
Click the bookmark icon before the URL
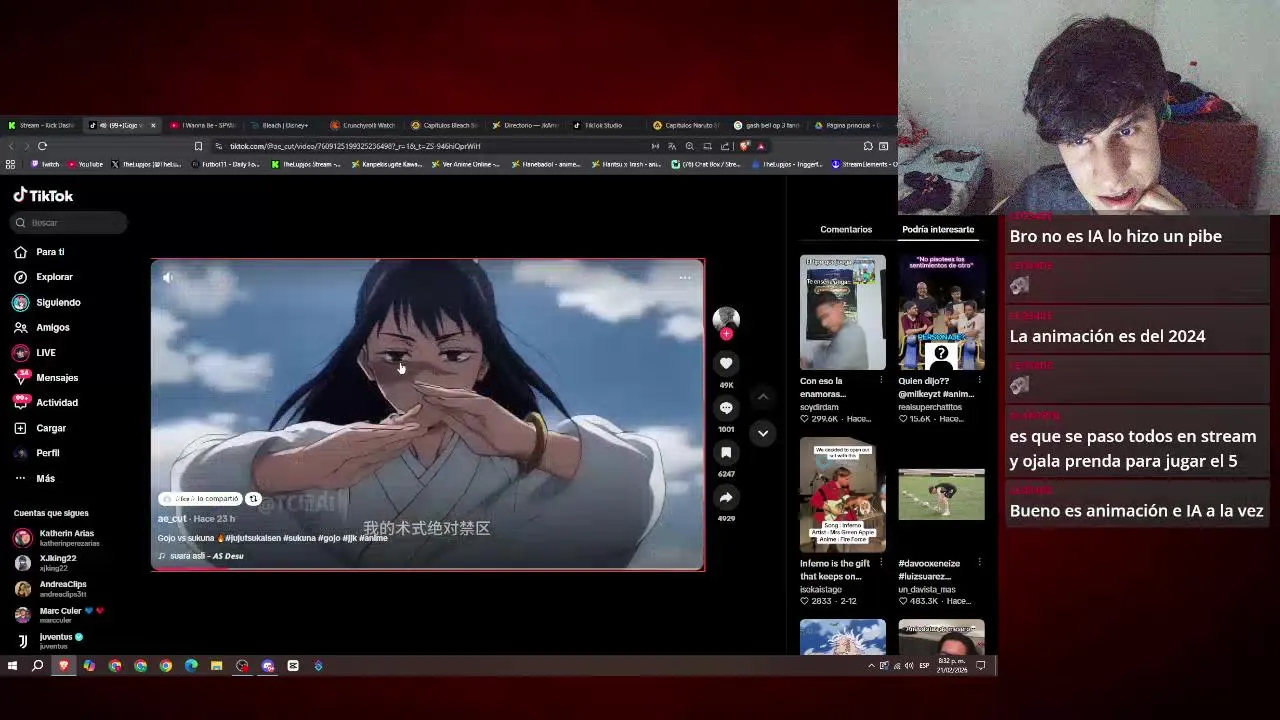pos(198,146)
